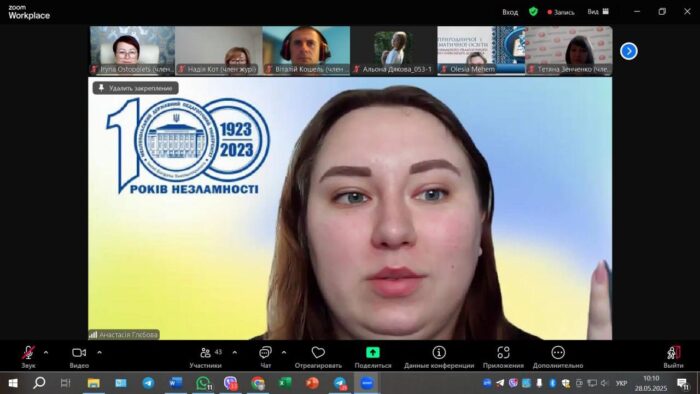Open the Вид view menu

[598, 12]
